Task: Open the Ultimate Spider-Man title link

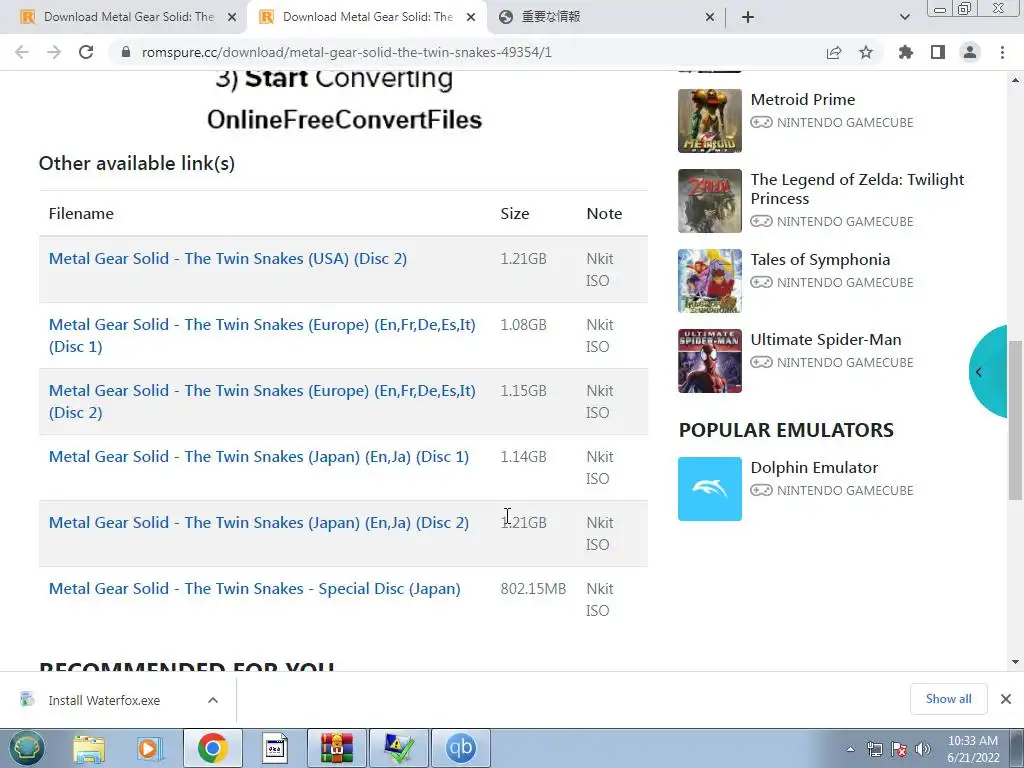Action: coord(826,340)
